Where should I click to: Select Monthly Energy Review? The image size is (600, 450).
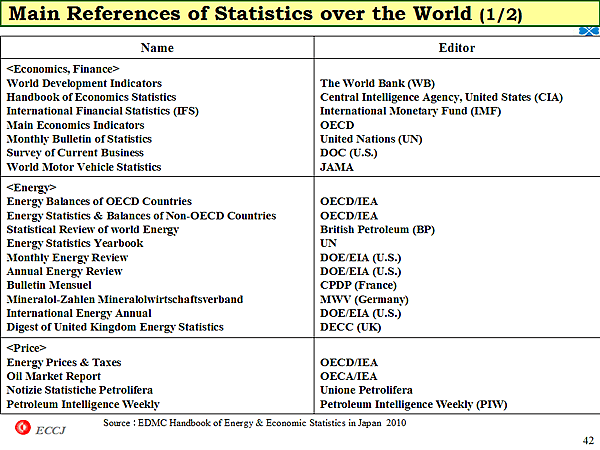67,258
